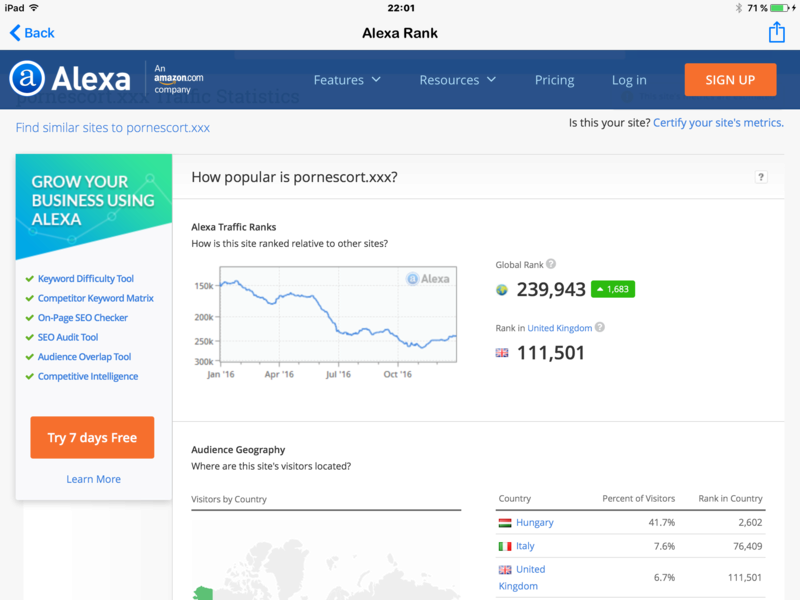Click the Audience Geography heading

[x=238, y=449]
